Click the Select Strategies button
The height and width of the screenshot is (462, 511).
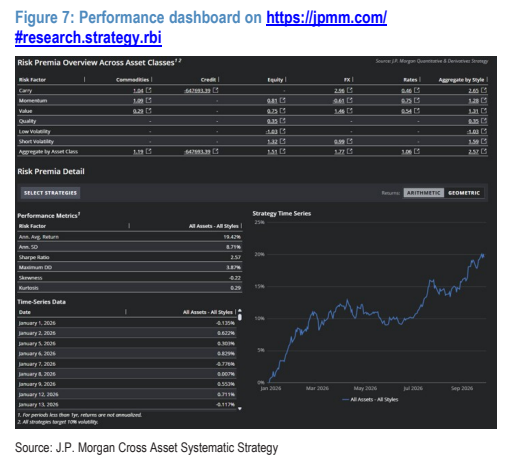point(50,193)
